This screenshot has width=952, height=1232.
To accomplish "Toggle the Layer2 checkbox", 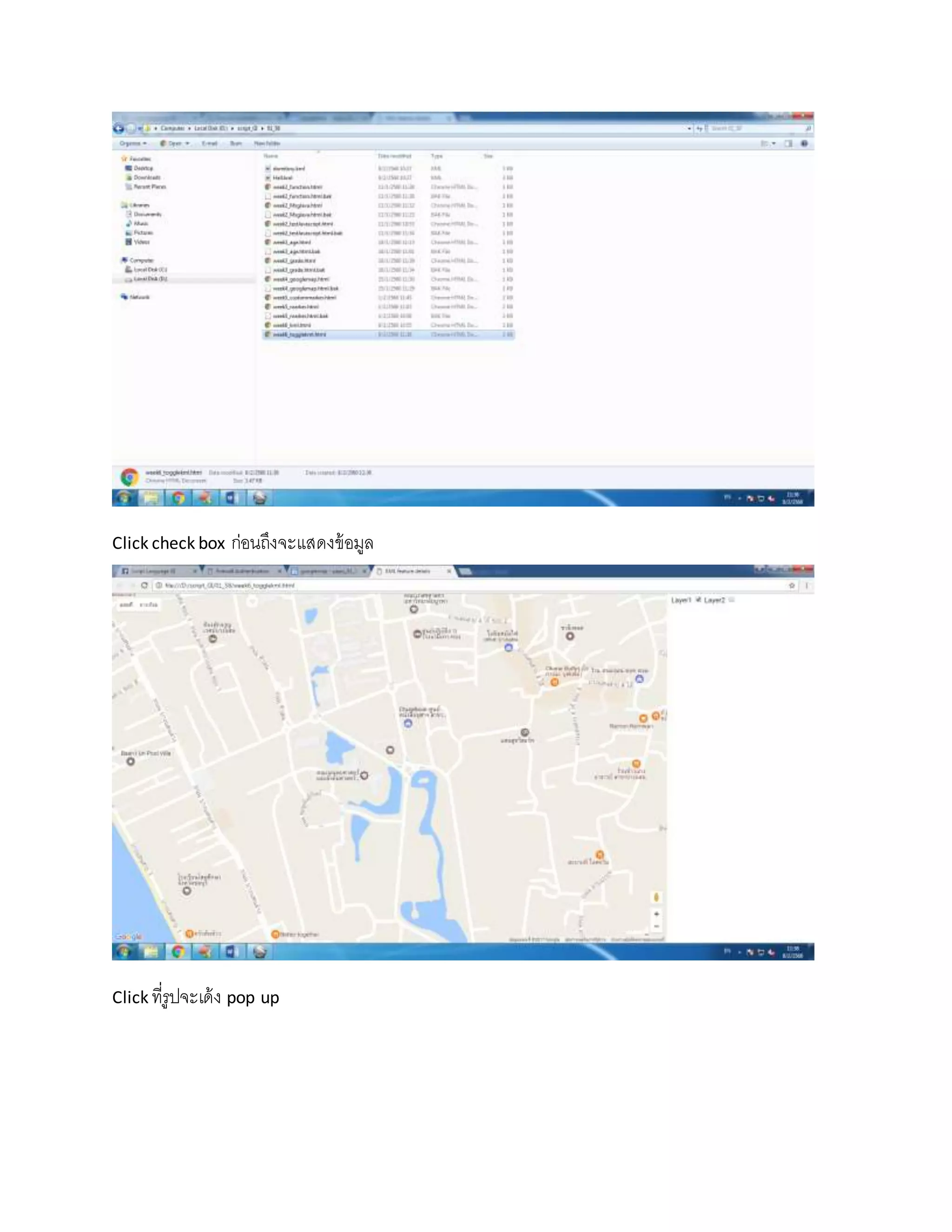I will pyautogui.click(x=732, y=600).
